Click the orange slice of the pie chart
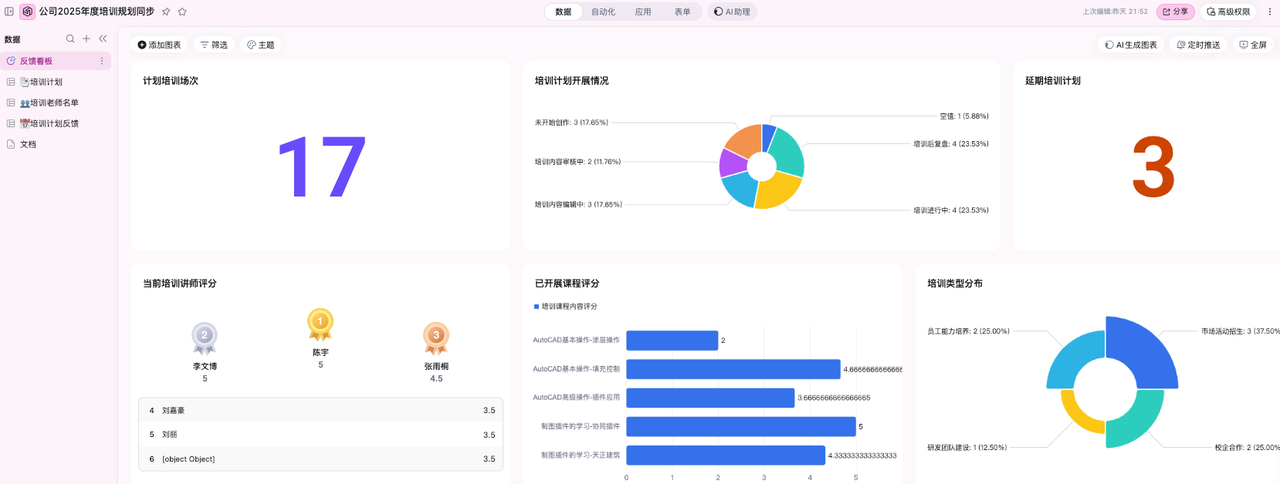This screenshot has height=484, width=1280. point(740,142)
